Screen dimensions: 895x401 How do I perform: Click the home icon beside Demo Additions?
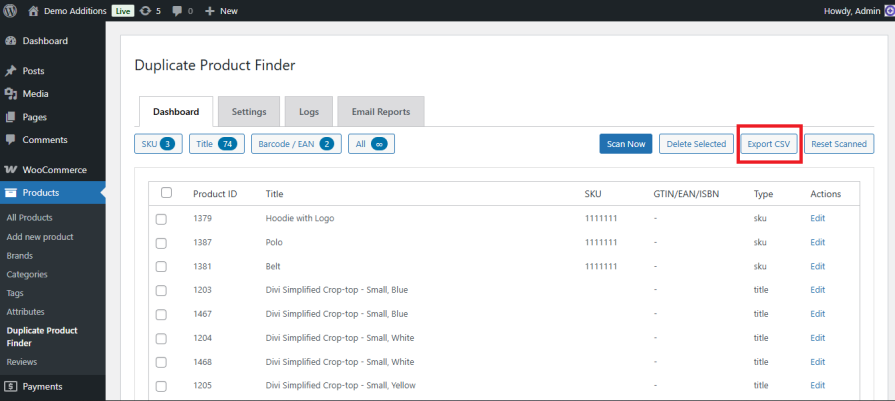(x=34, y=11)
